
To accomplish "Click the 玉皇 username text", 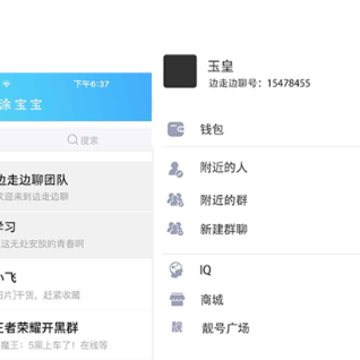I will click(220, 66).
